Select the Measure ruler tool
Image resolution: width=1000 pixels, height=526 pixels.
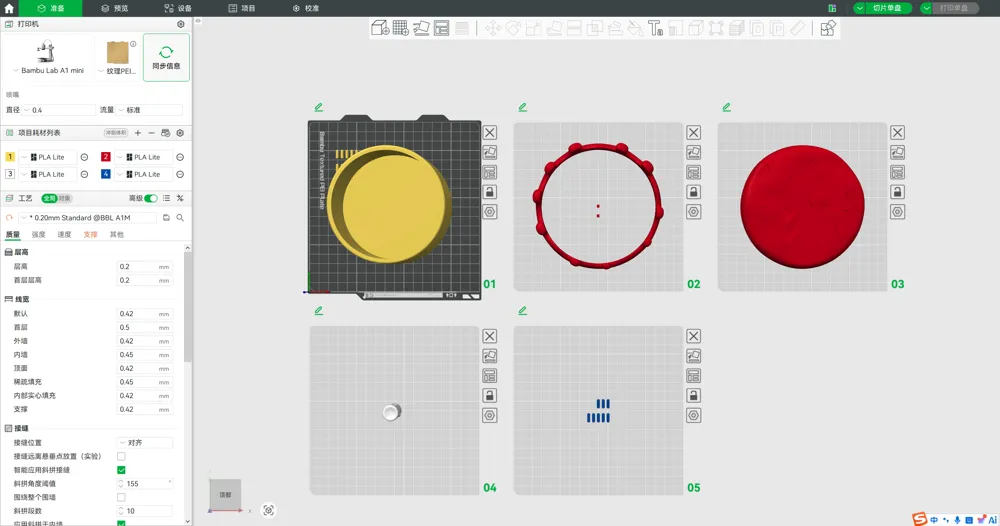click(x=797, y=28)
